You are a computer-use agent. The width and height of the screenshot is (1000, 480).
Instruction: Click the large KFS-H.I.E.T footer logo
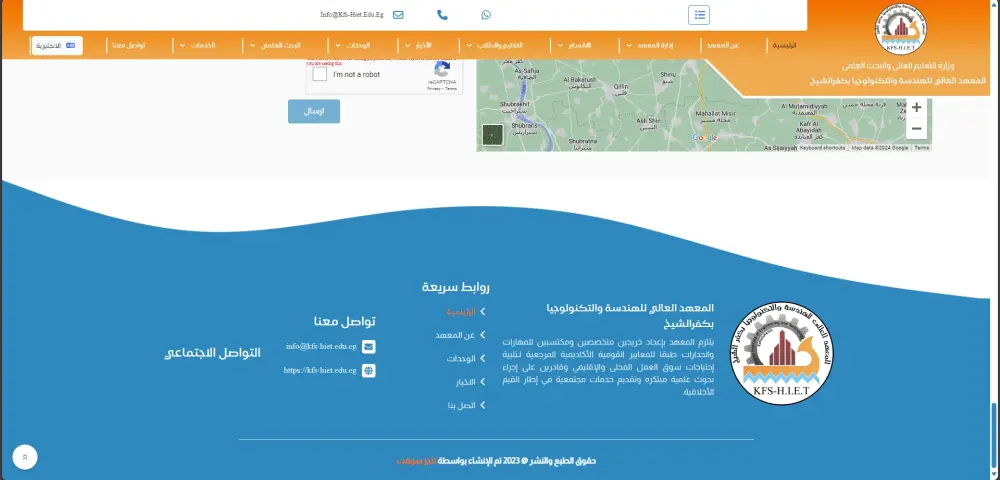781,353
